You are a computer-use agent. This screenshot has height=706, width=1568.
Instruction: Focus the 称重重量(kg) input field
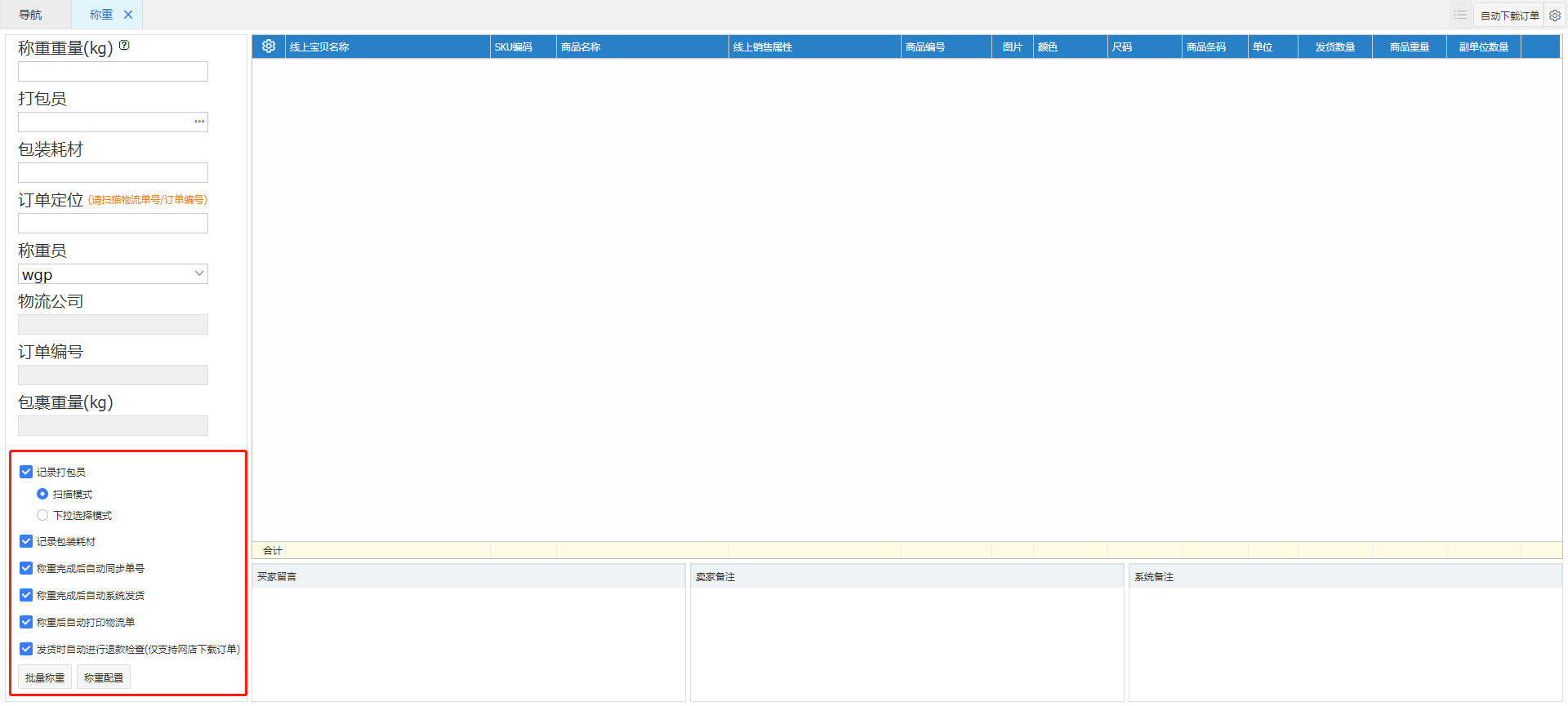coord(113,72)
